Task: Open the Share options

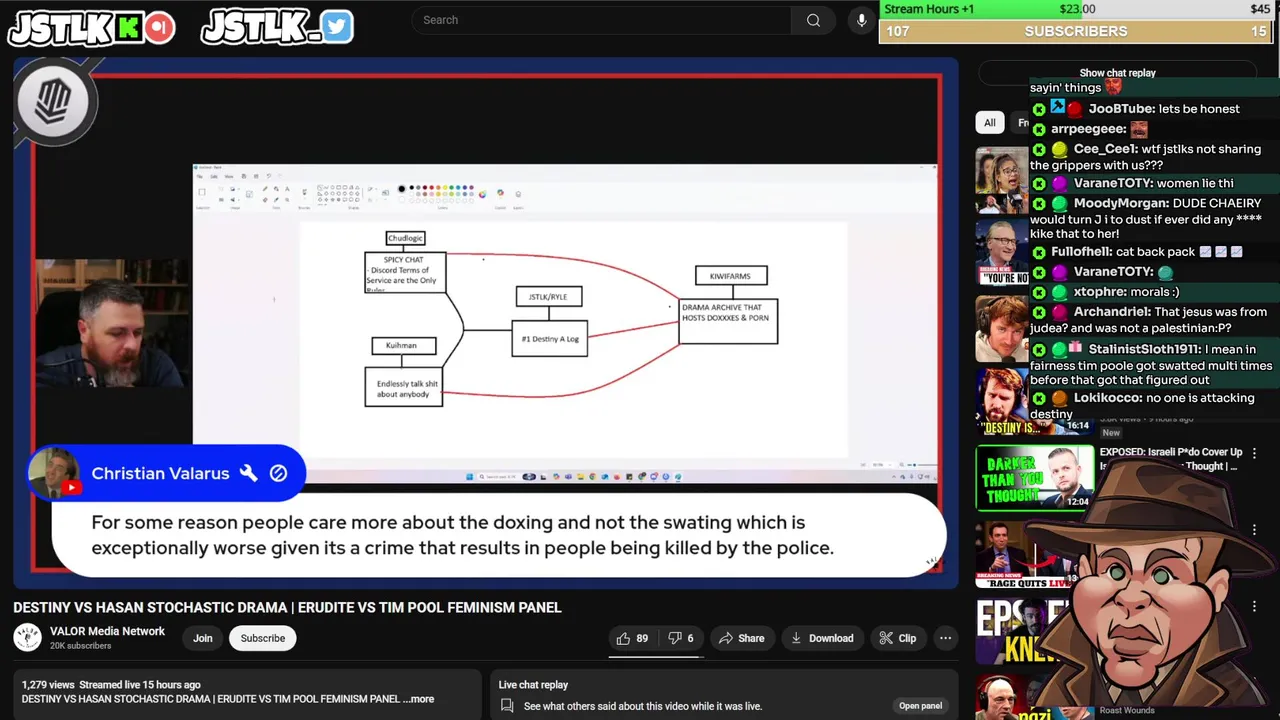Action: coord(741,638)
